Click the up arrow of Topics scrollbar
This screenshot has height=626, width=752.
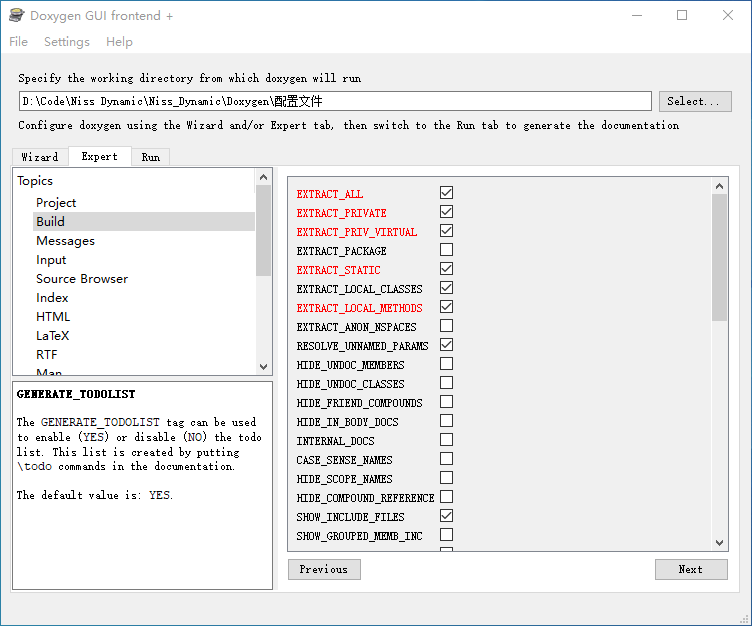(263, 177)
